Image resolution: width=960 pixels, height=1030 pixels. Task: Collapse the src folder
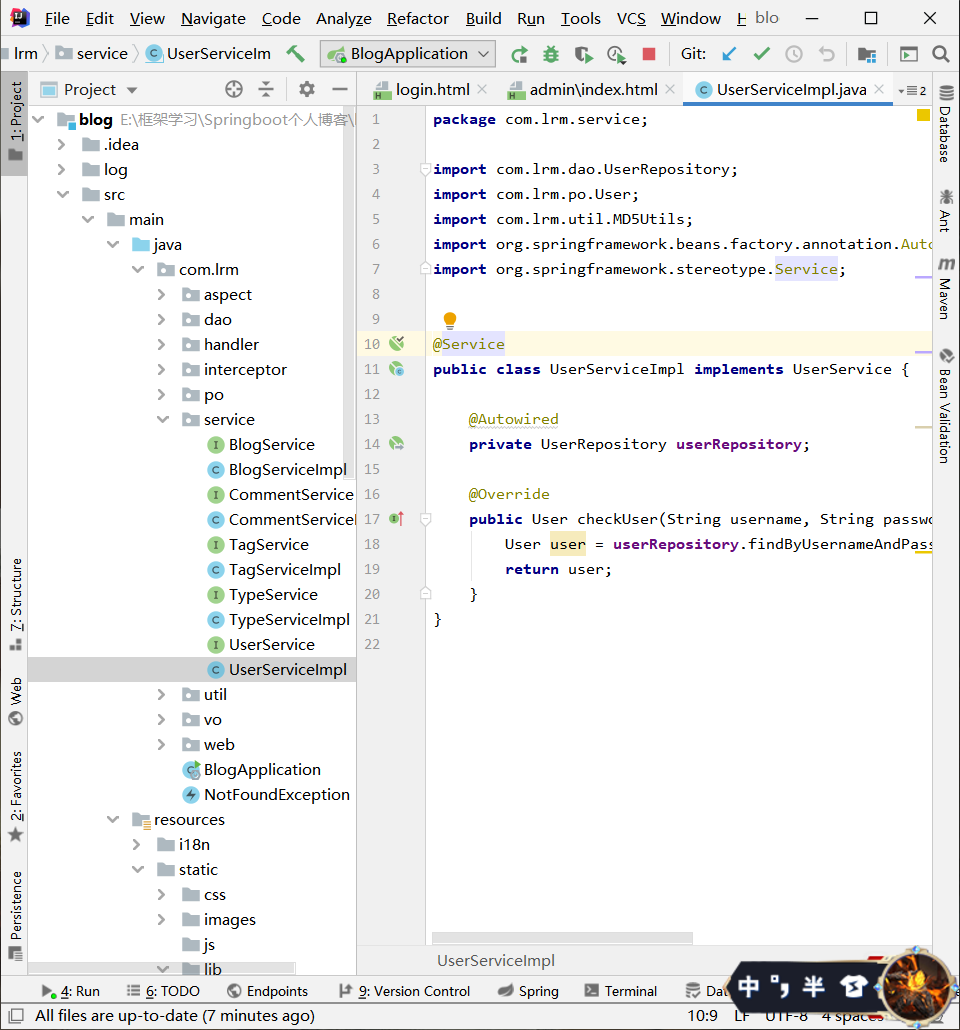[63, 194]
